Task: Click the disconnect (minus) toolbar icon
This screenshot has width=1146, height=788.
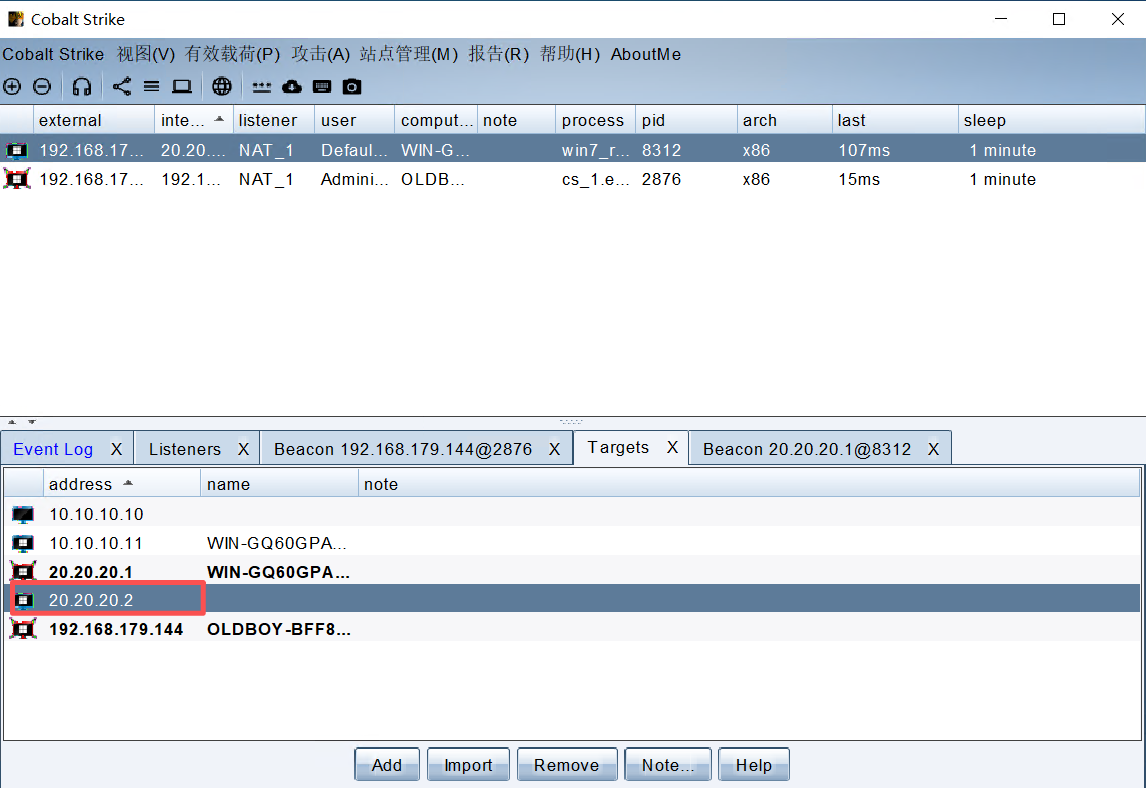Action: pos(42,87)
